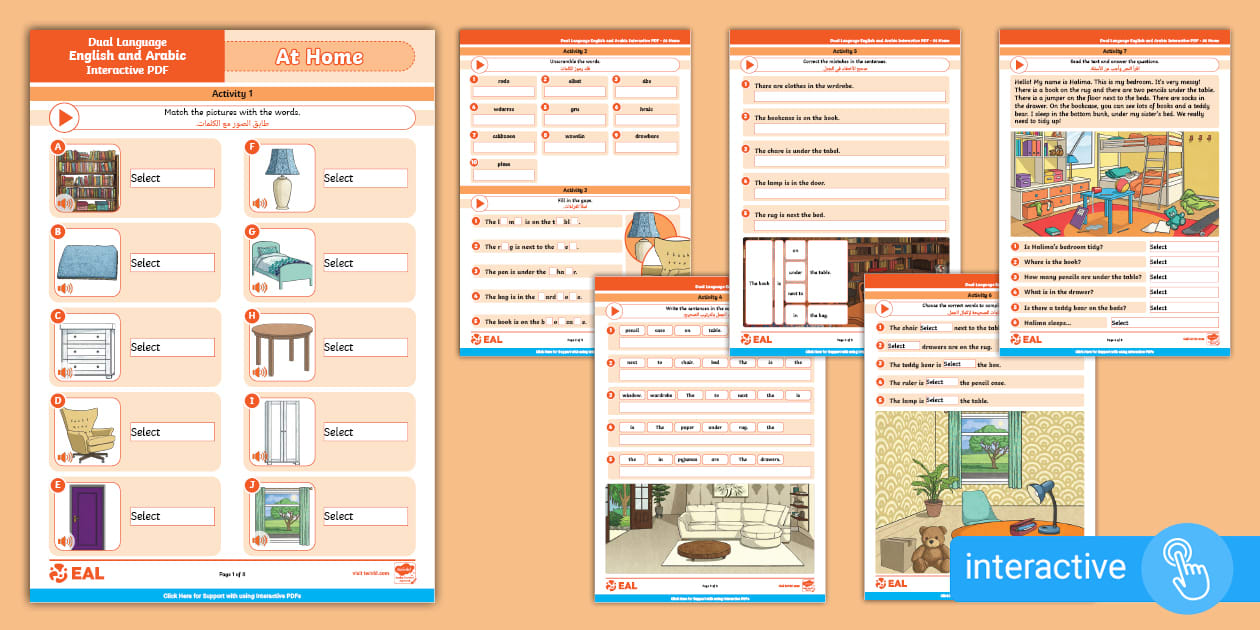Play the audio for the lamp item F
Image resolution: width=1260 pixels, height=630 pixels.
(258, 200)
